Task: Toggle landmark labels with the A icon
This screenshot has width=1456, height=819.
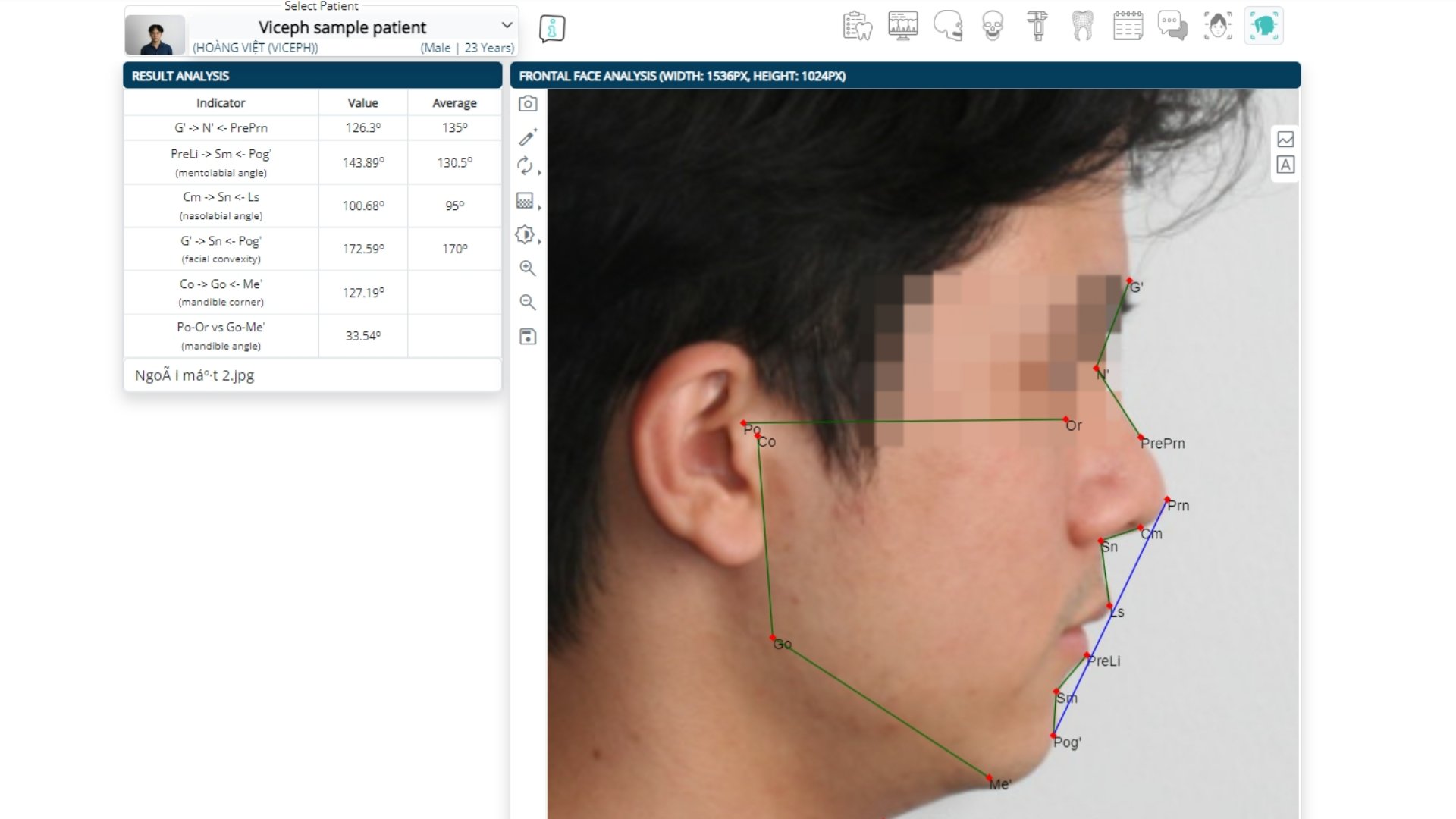Action: [1285, 165]
